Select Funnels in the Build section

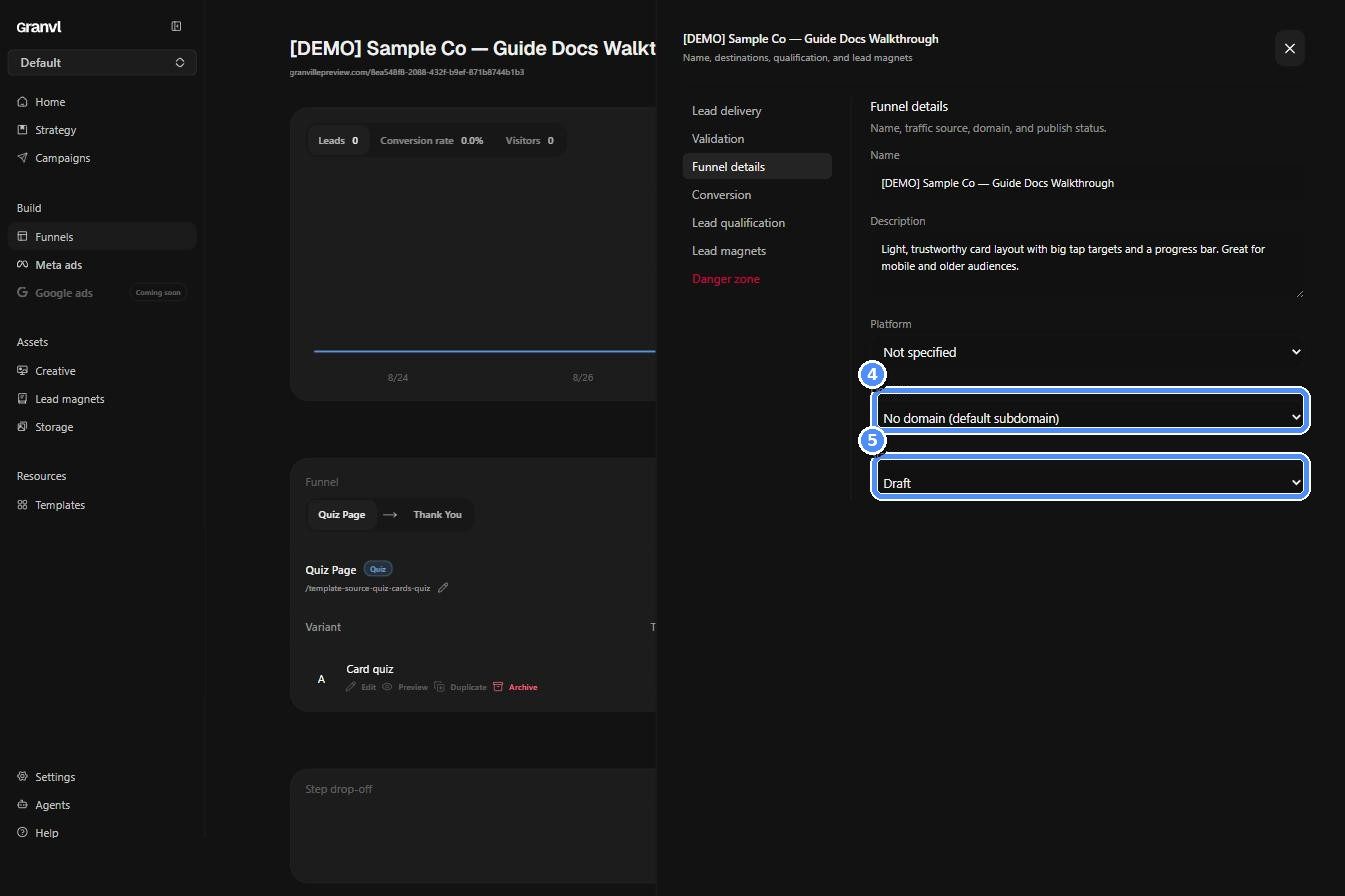click(102, 237)
